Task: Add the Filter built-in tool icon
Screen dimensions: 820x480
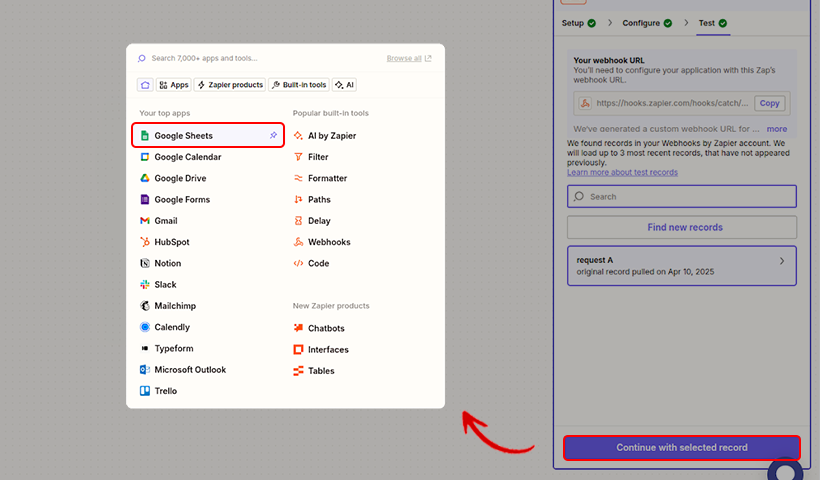Action: coord(298,157)
